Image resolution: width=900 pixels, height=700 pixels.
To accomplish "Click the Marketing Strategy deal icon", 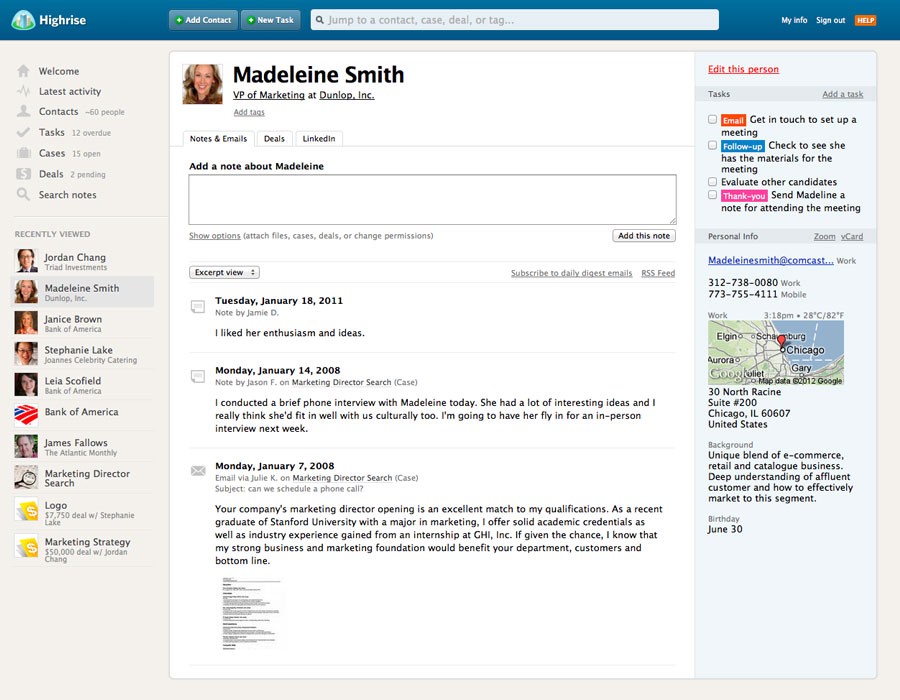I will coord(26,546).
